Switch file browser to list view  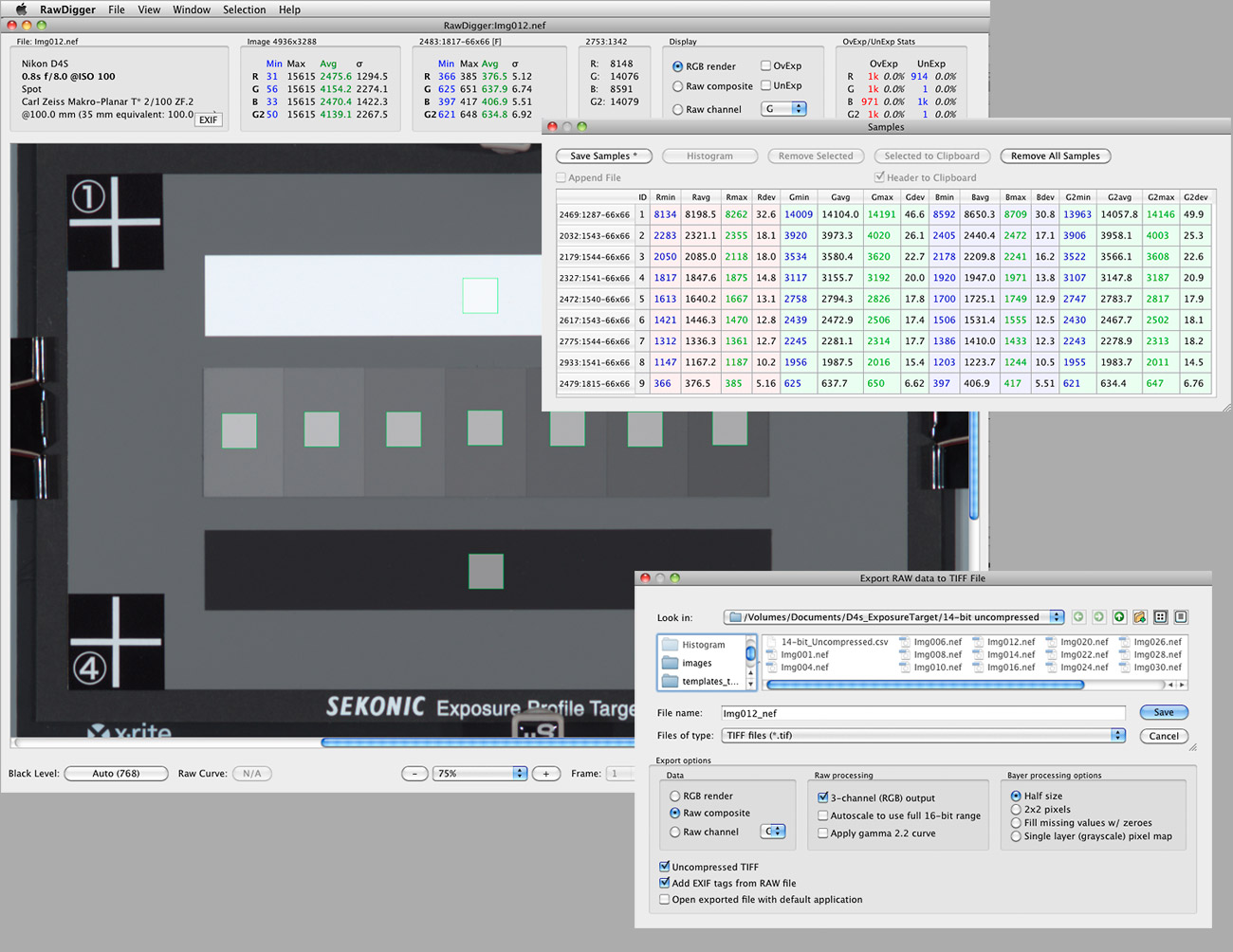point(1161,617)
